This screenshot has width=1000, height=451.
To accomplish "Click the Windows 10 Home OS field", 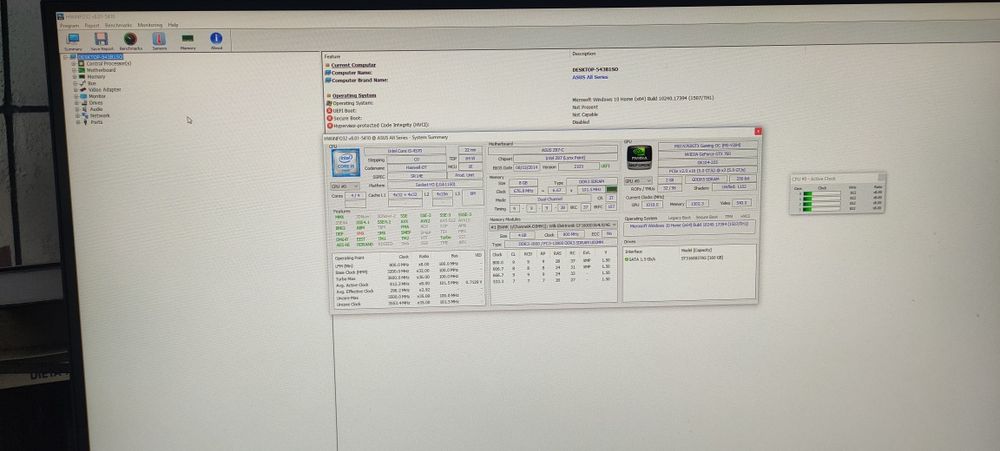I will (x=689, y=226).
